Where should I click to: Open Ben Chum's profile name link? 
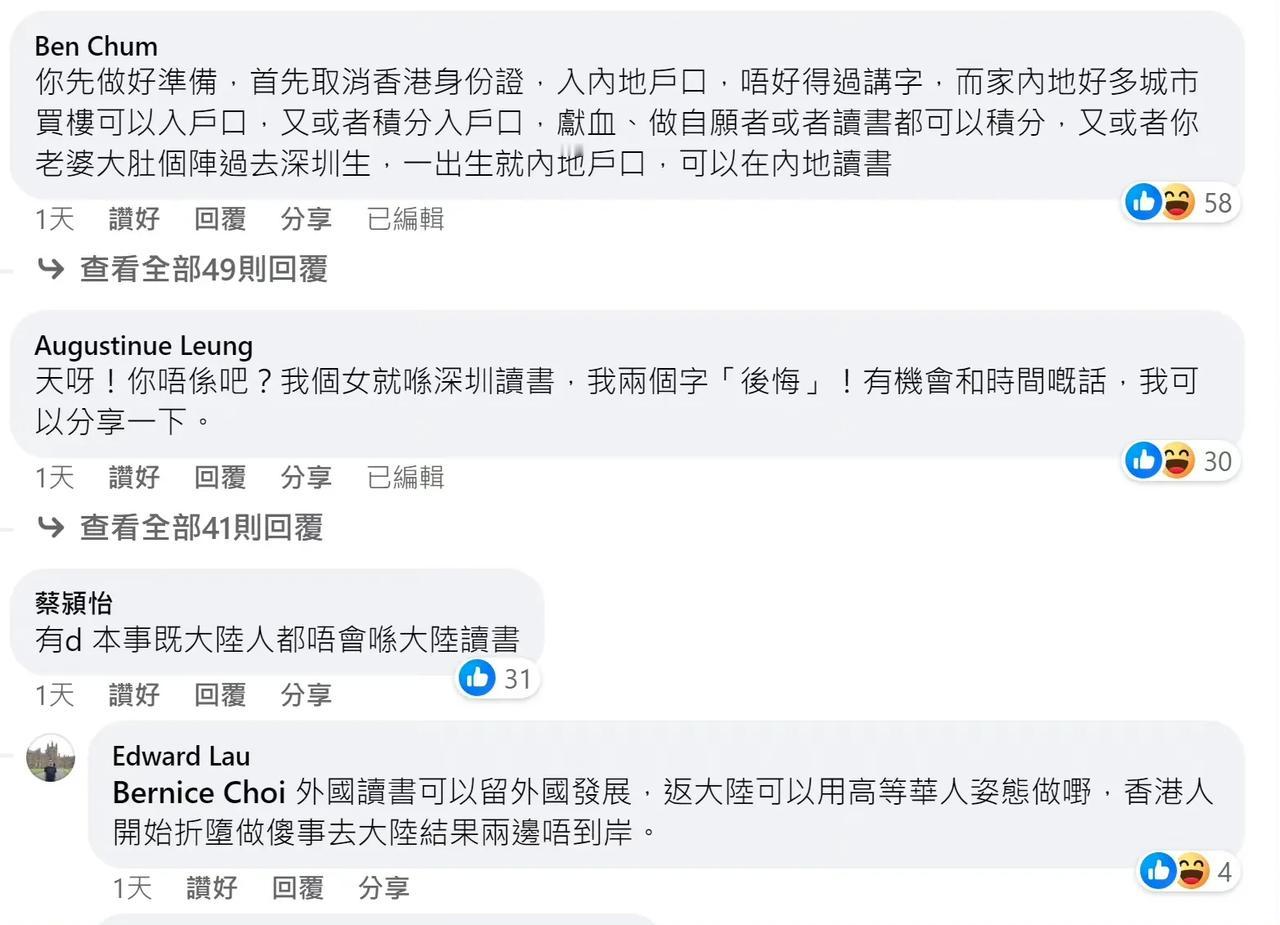(x=96, y=46)
